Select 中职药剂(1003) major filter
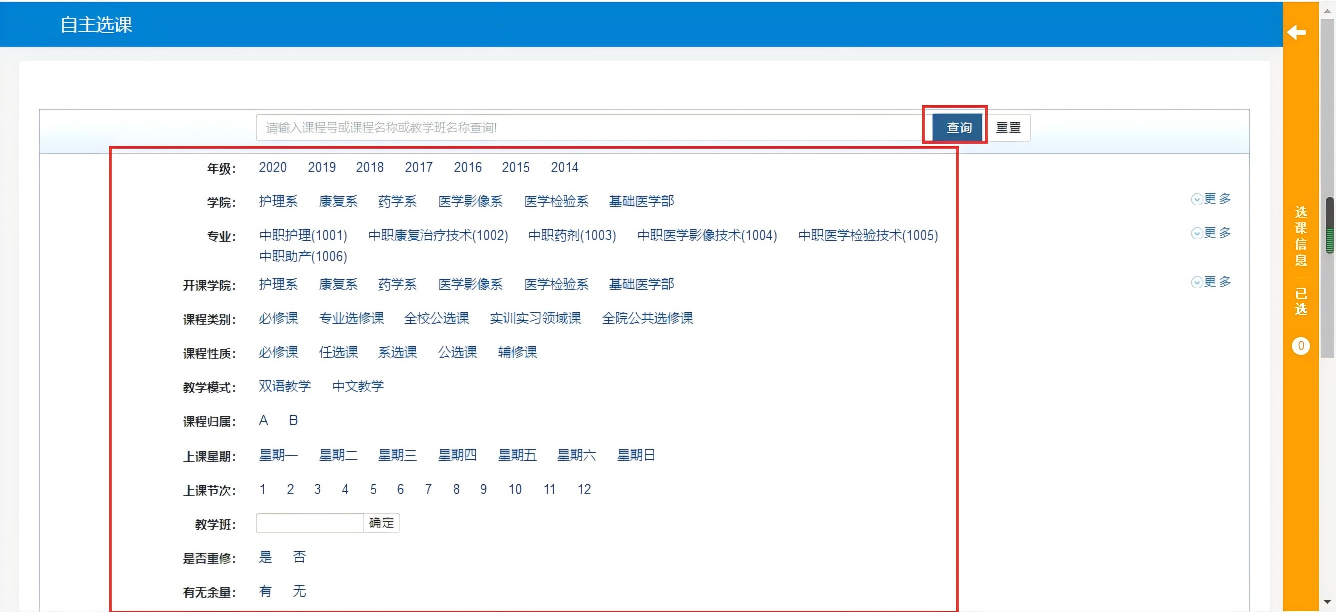The image size is (1336, 612). click(572, 236)
